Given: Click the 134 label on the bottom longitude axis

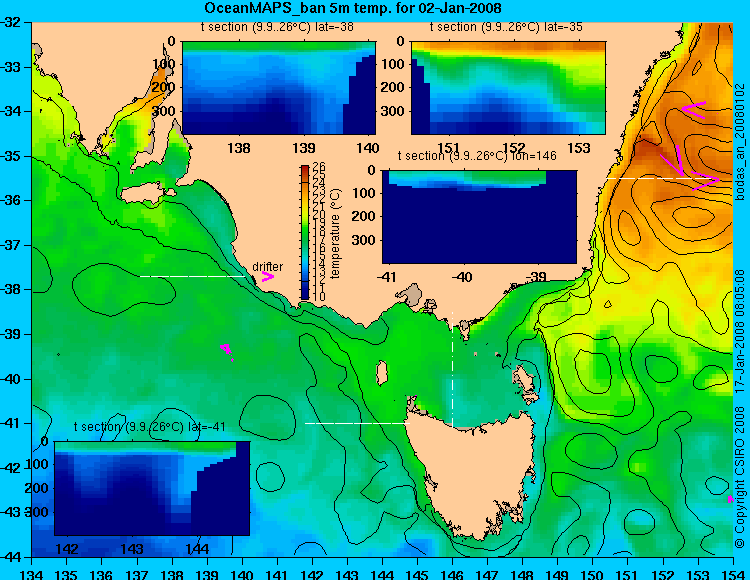Looking at the screenshot, I should click(32, 574).
